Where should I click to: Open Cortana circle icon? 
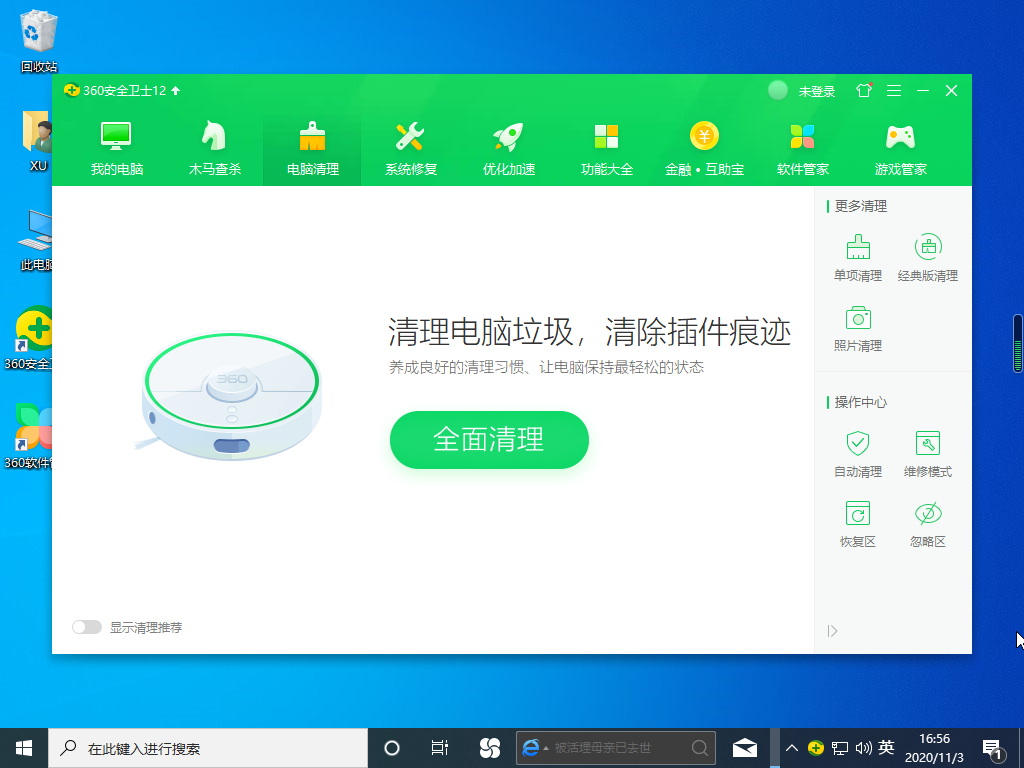coord(391,748)
